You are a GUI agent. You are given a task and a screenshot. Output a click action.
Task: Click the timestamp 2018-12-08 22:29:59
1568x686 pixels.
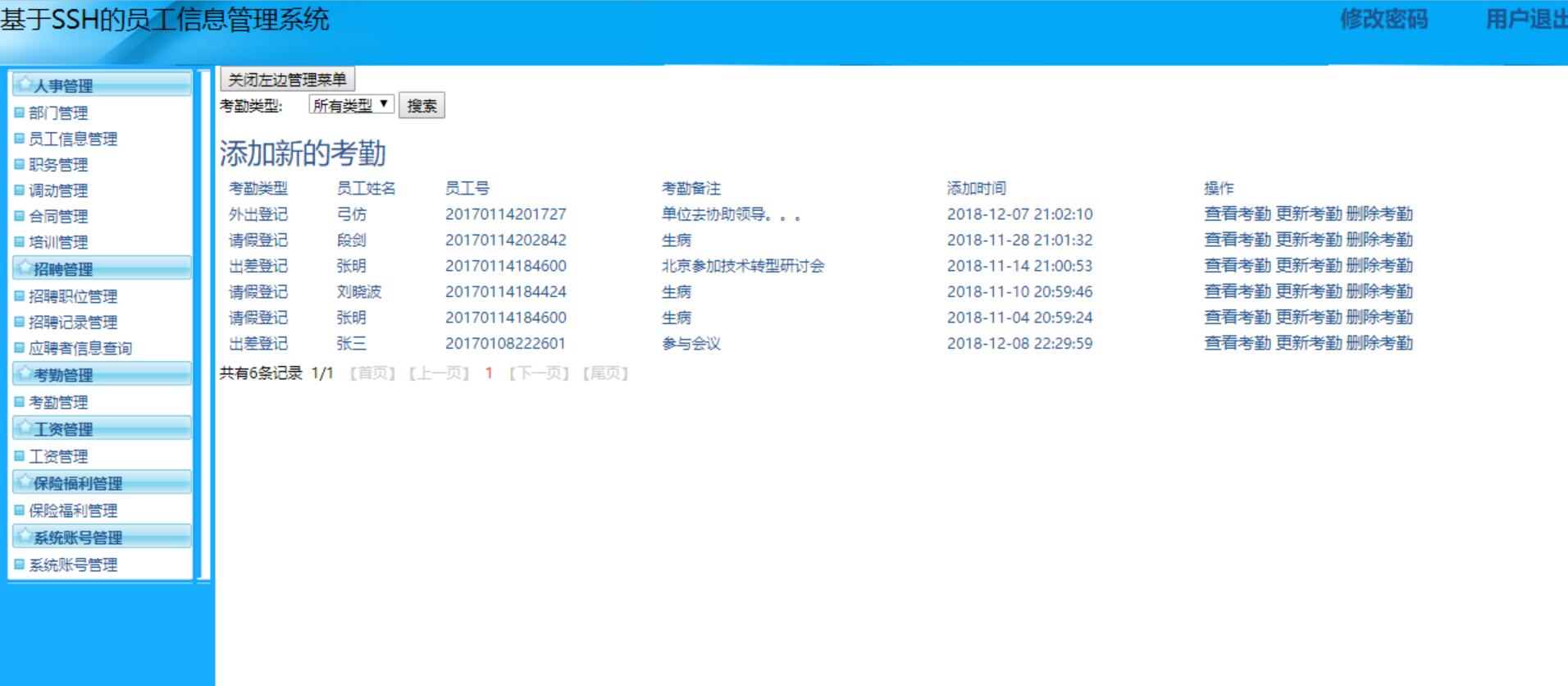1019,343
